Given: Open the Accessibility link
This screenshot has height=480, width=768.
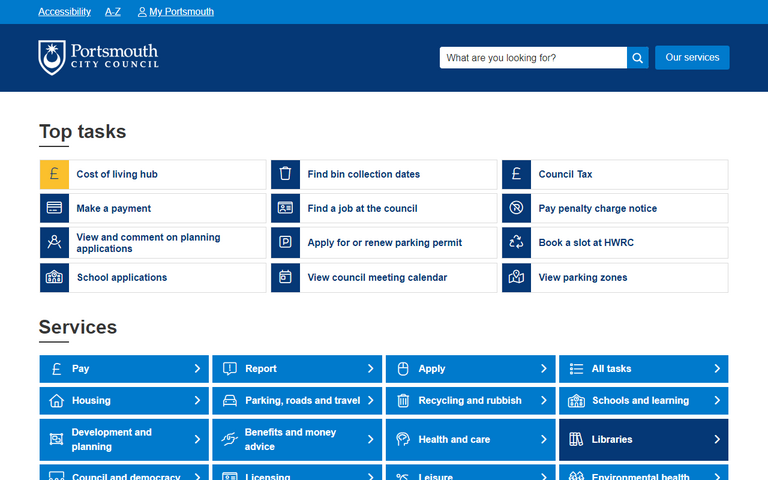Looking at the screenshot, I should (x=64, y=12).
